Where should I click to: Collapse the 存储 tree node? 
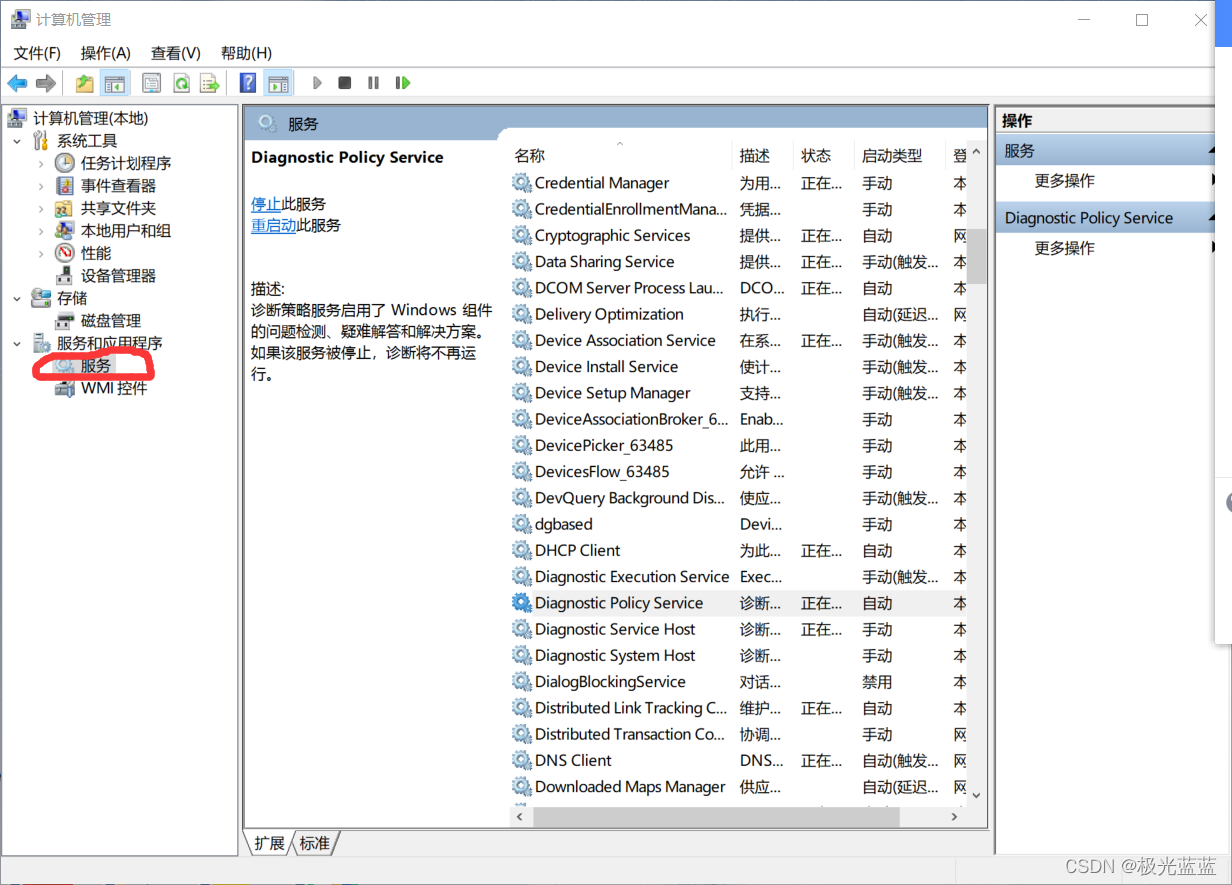[17, 298]
